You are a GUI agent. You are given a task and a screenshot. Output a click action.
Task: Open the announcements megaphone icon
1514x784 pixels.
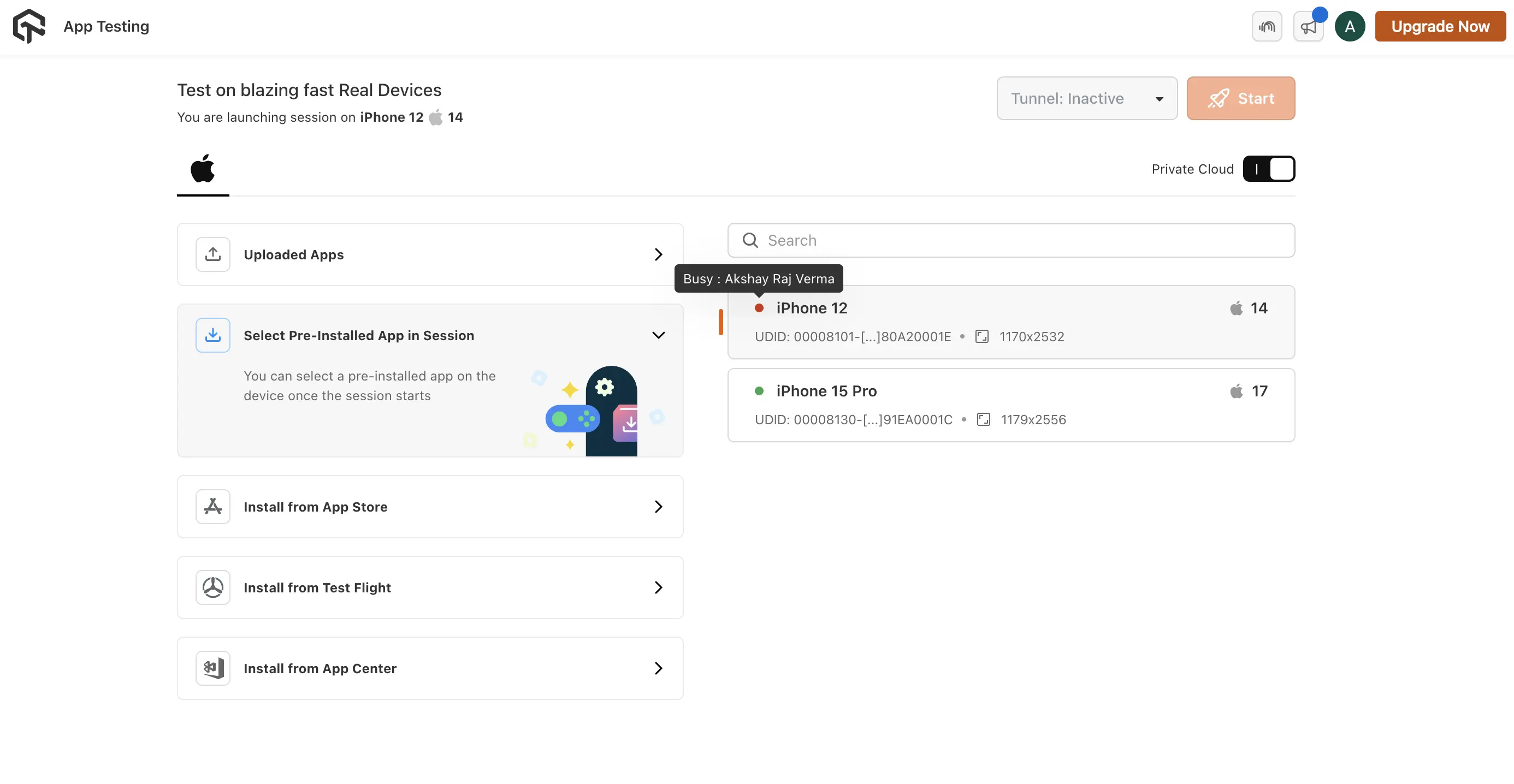click(x=1308, y=27)
